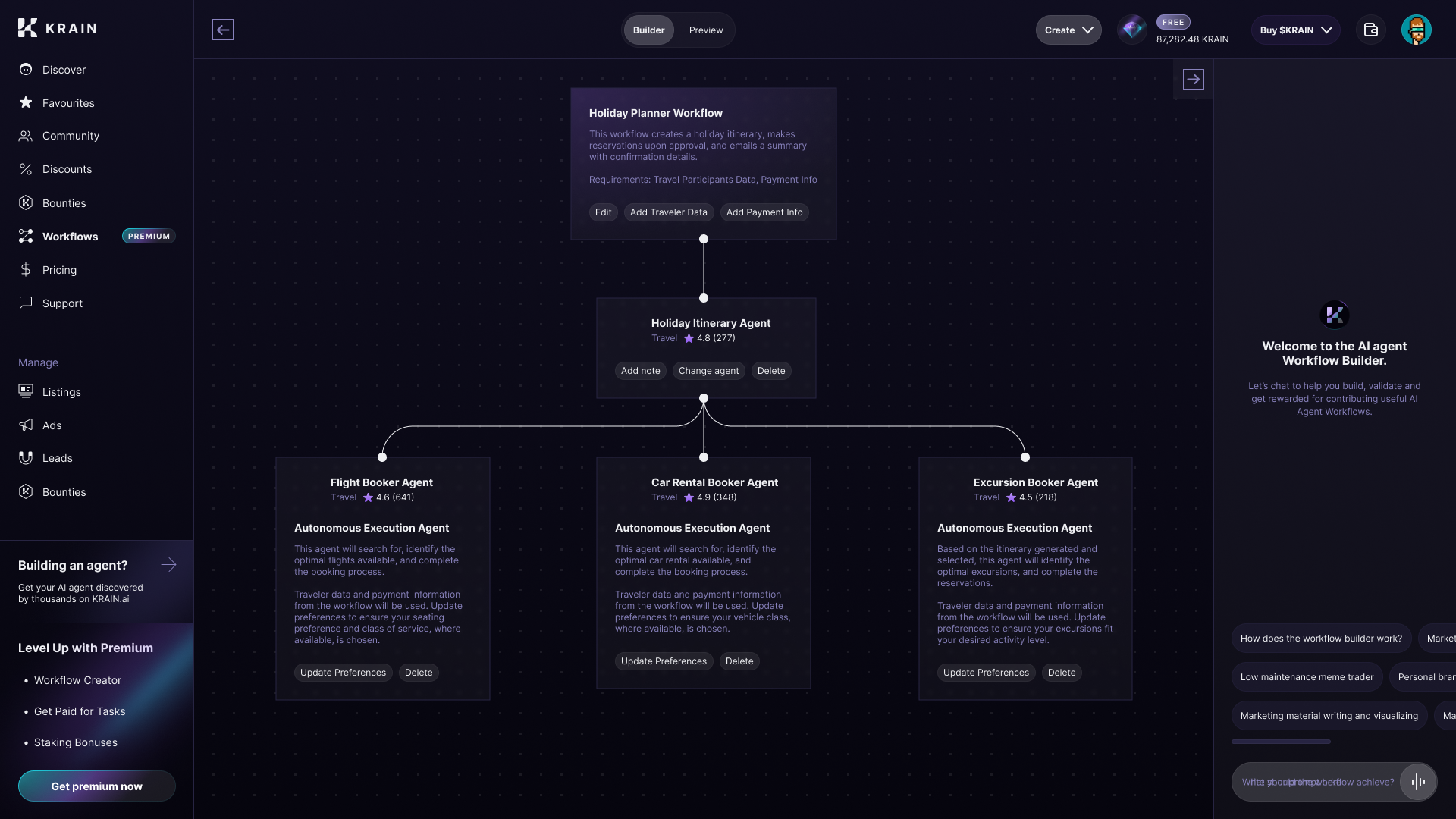Screen dimensions: 1456x819
Task: Click the gem rewards icon
Action: click(1132, 30)
